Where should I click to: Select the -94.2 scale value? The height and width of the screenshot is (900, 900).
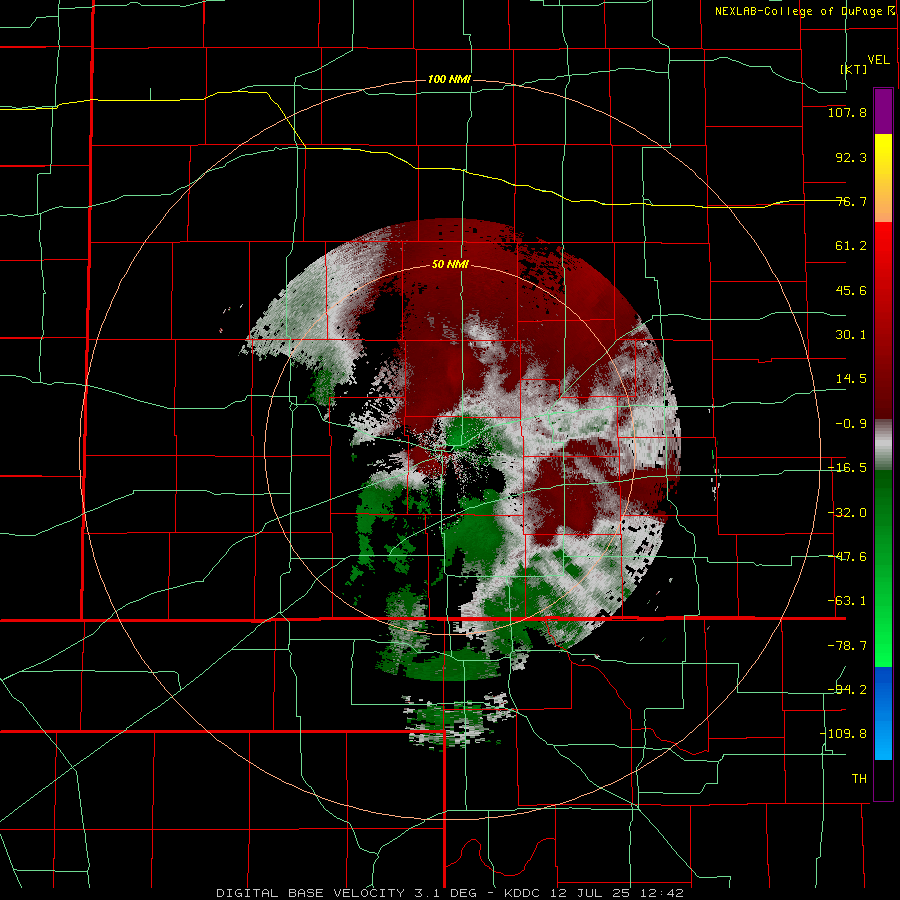click(847, 689)
